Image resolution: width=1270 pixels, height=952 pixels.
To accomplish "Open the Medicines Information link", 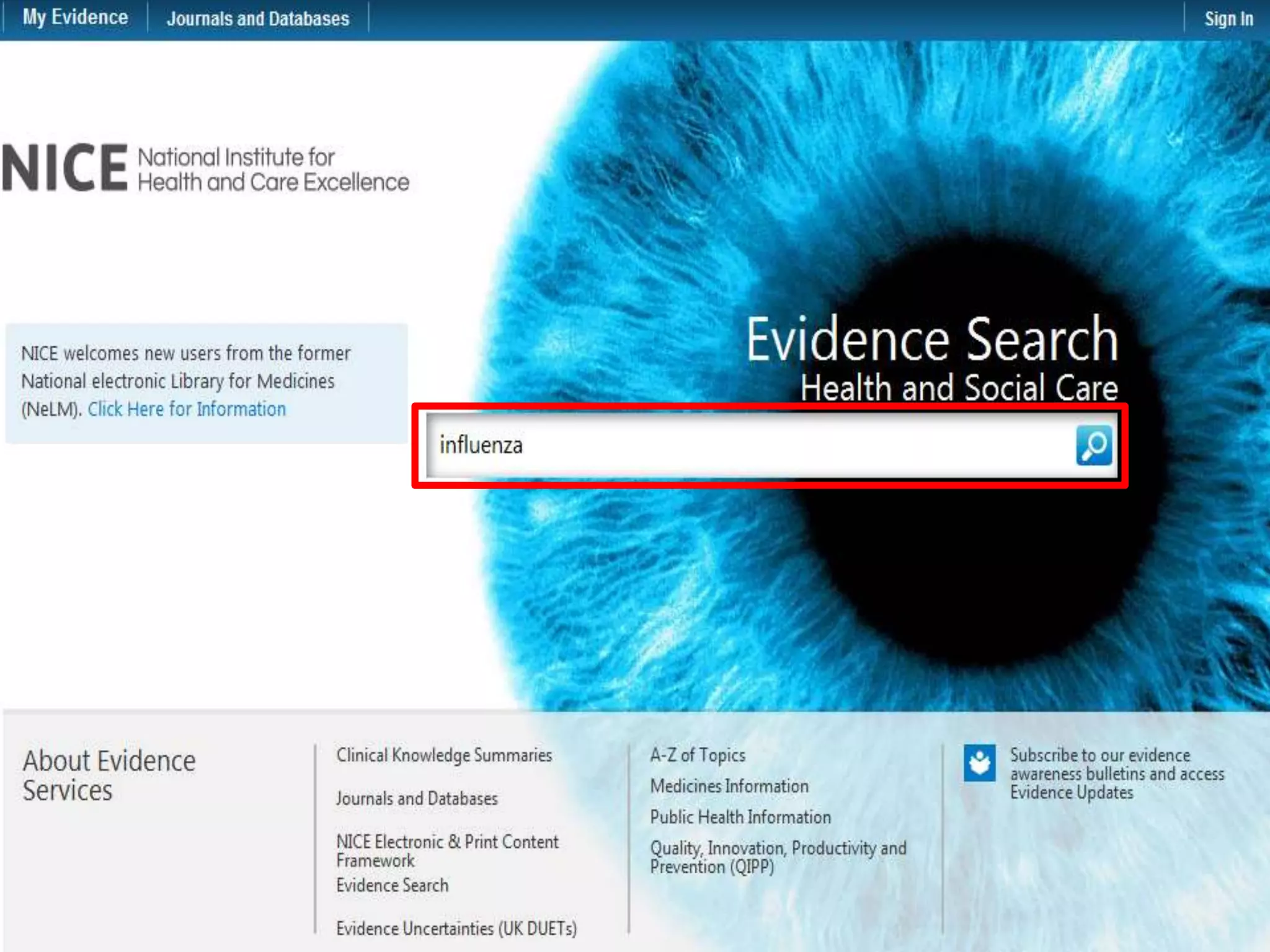I will (729, 786).
